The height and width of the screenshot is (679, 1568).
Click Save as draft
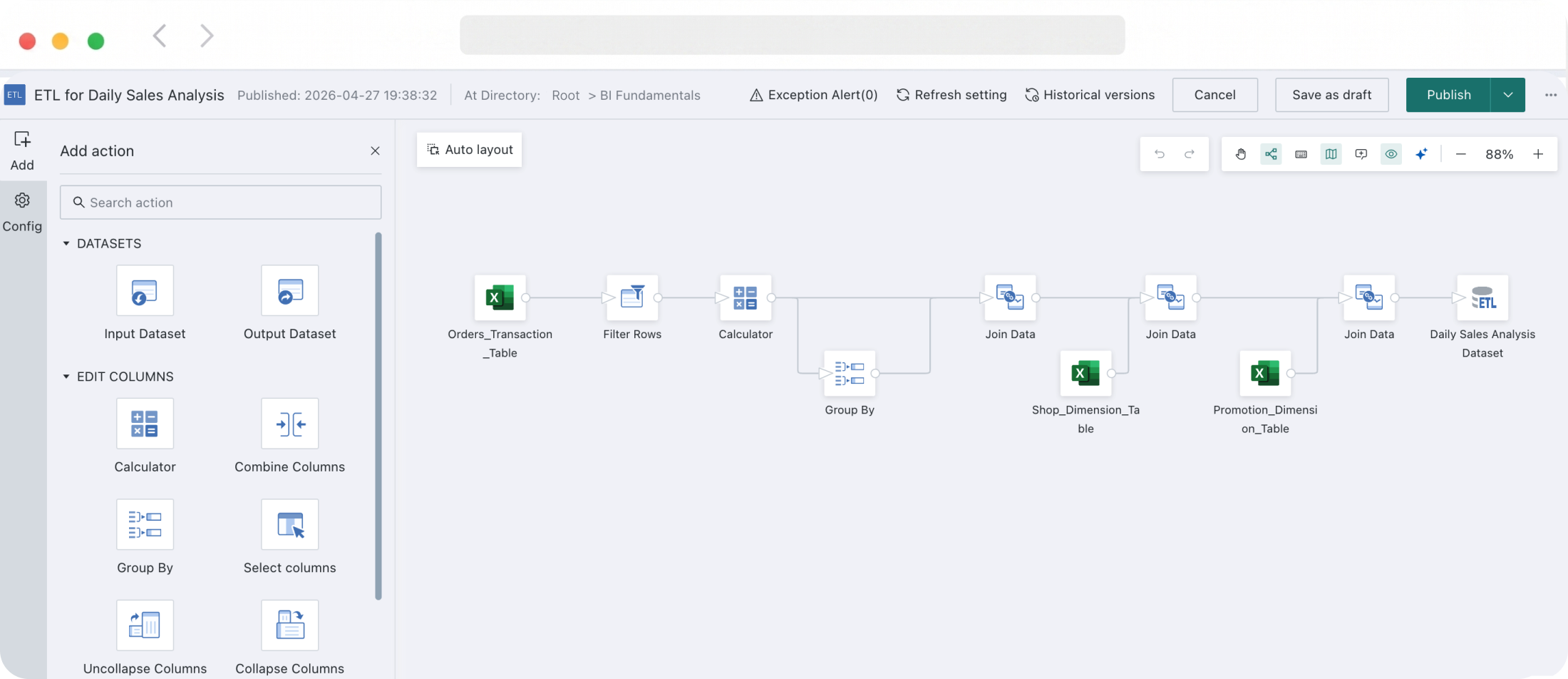pos(1331,95)
